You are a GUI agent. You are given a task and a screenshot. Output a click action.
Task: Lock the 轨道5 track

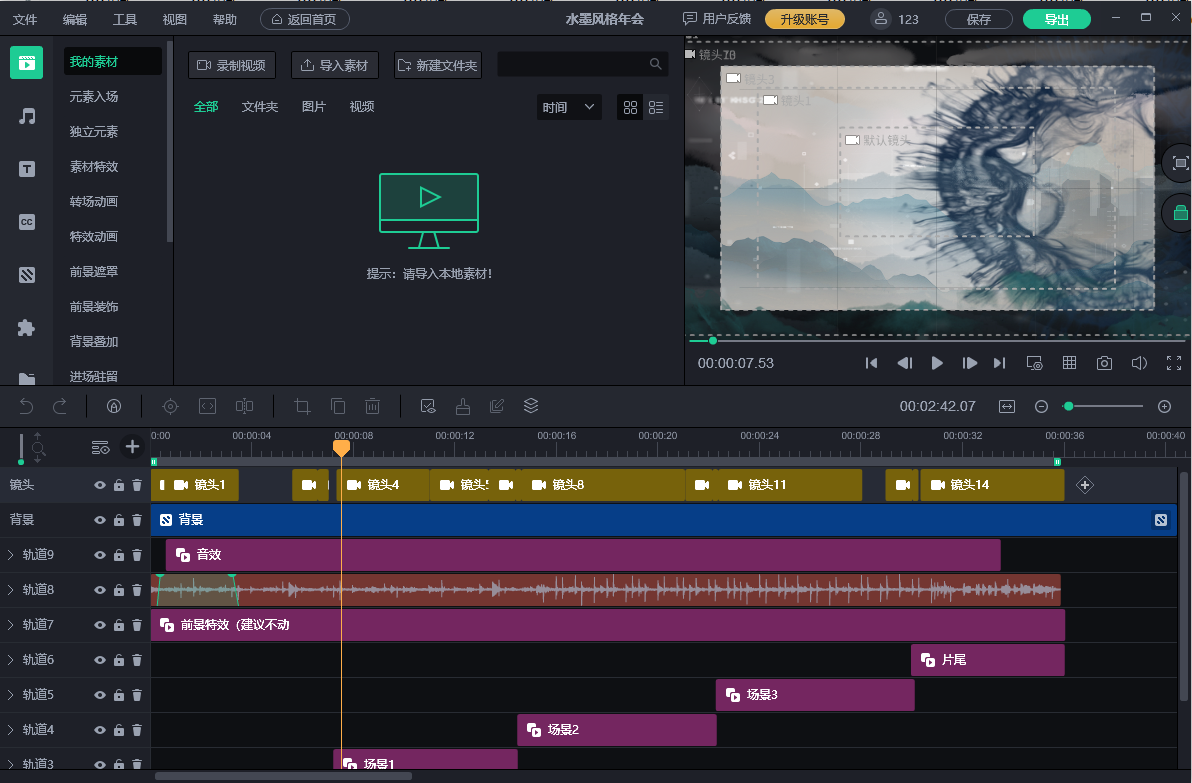tap(119, 695)
